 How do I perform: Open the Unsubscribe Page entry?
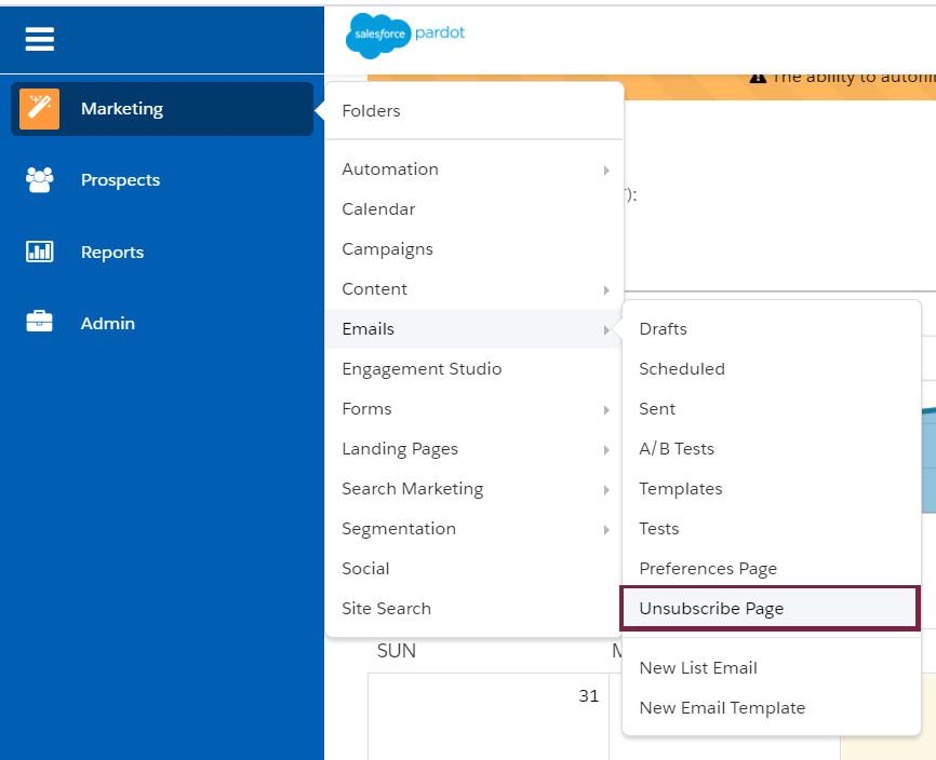(x=770, y=608)
